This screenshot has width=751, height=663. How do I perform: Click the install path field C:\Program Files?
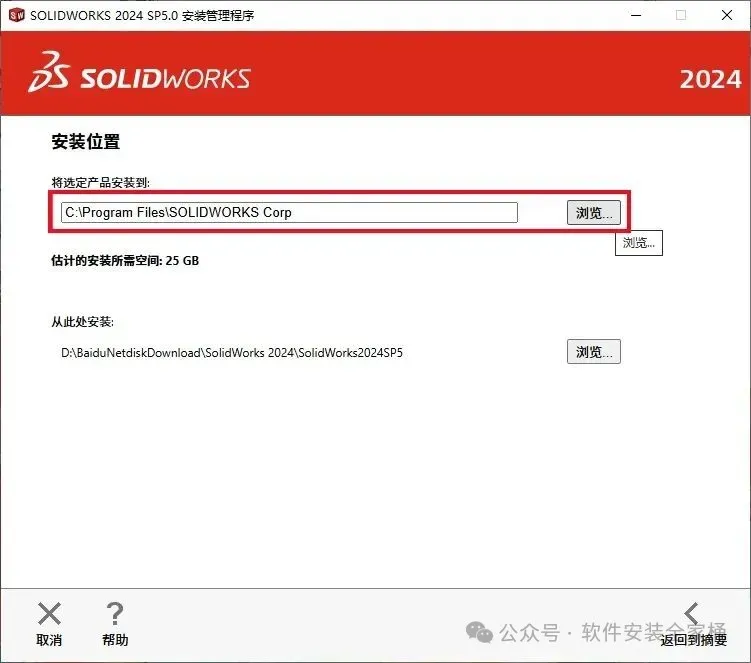289,212
